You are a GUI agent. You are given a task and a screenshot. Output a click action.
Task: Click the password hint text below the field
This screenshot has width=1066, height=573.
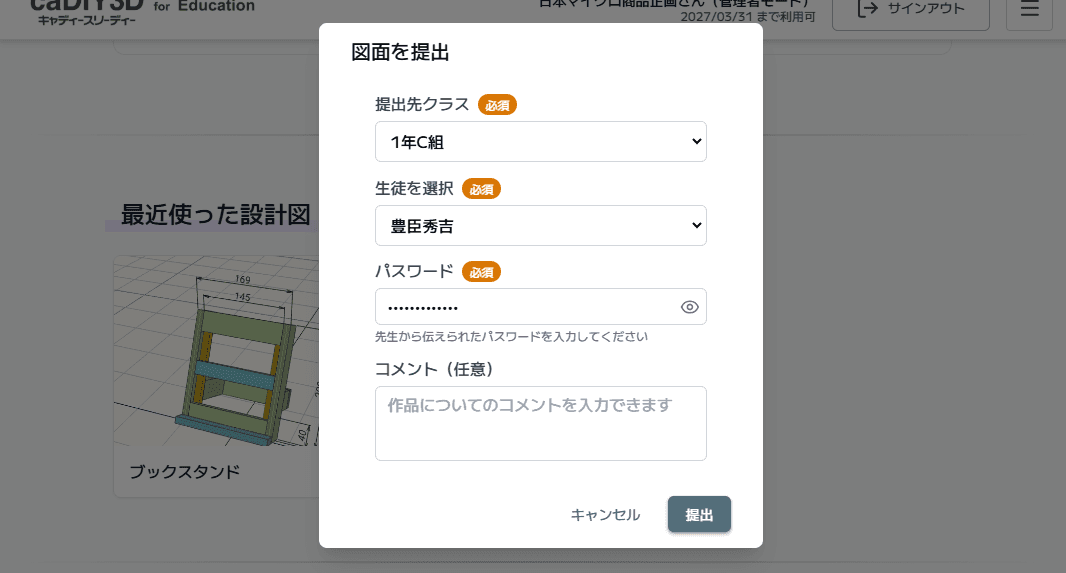(511, 337)
